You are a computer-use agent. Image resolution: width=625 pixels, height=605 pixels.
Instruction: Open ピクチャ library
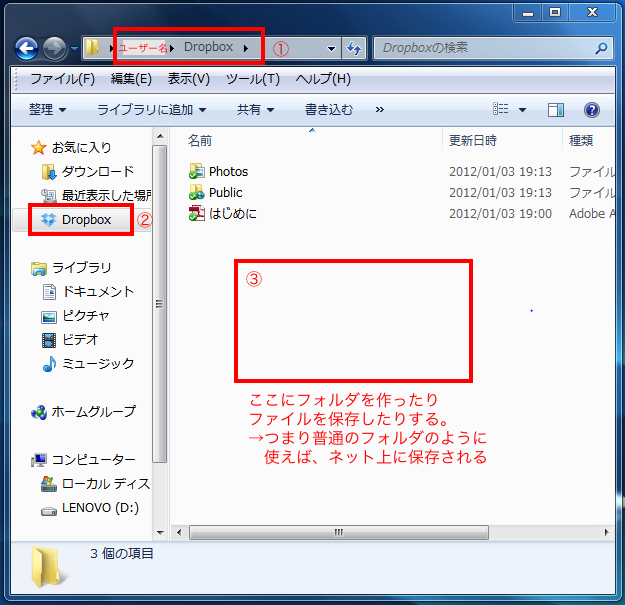point(86,316)
